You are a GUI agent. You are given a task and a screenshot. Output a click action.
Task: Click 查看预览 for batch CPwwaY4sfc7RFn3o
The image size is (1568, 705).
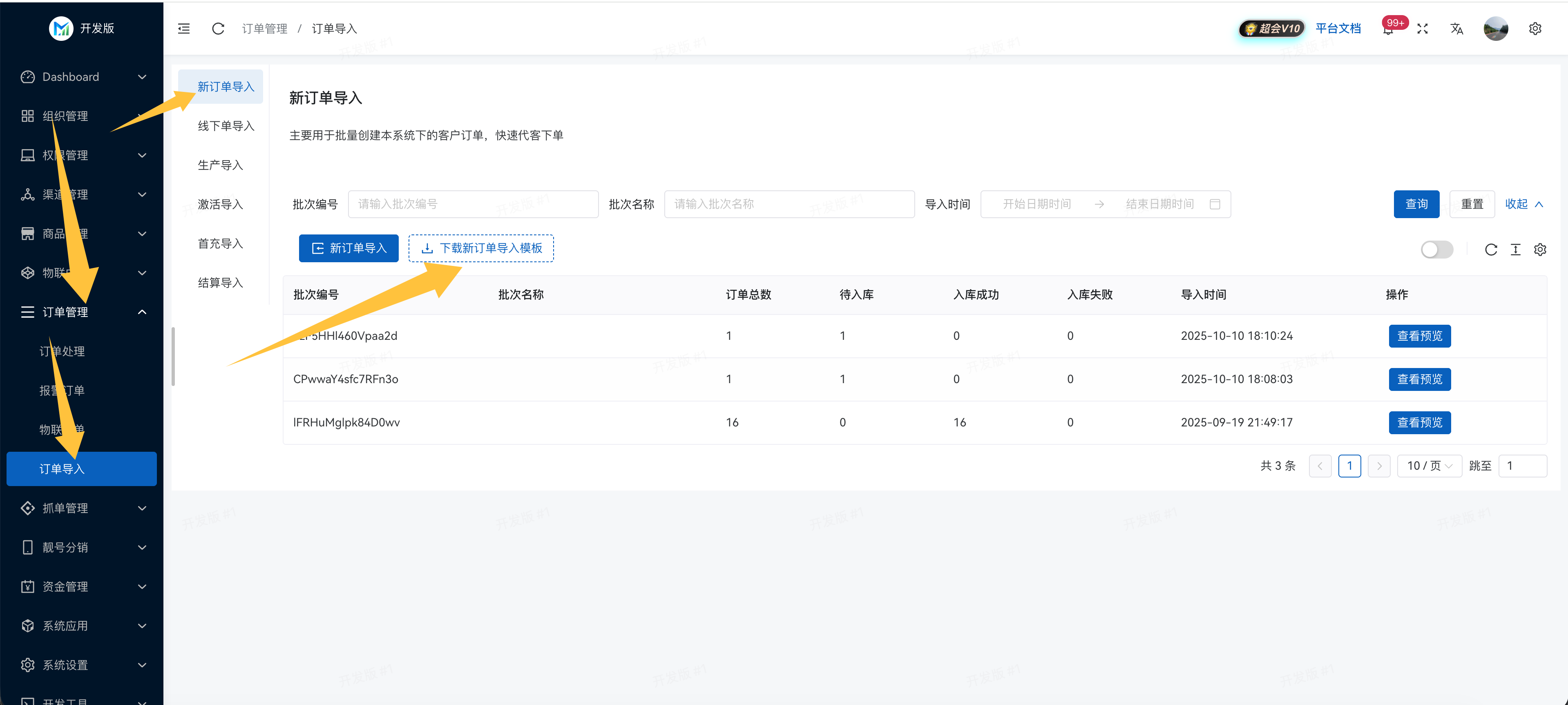(1419, 379)
